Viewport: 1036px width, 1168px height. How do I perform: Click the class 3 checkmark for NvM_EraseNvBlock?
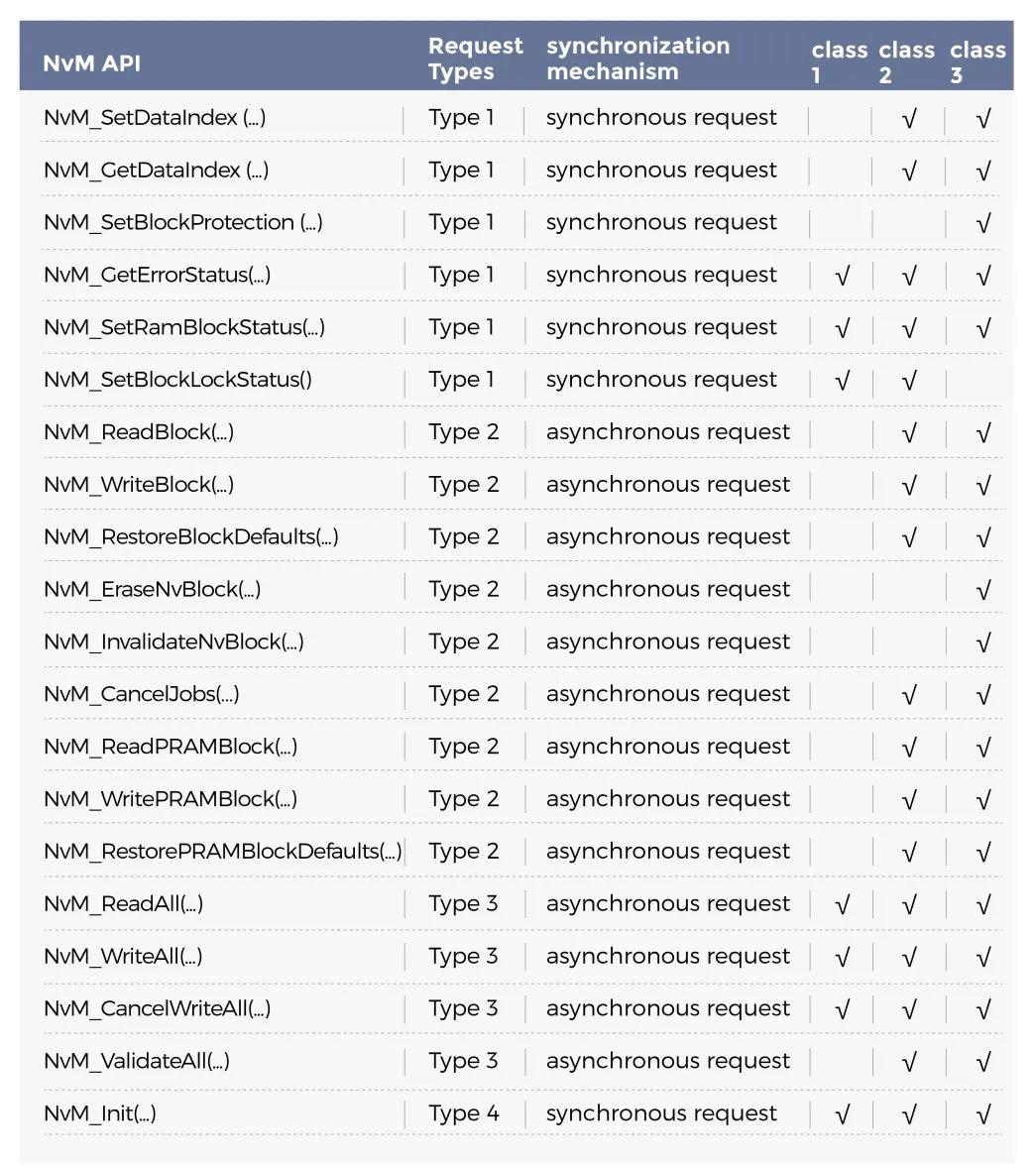click(982, 591)
